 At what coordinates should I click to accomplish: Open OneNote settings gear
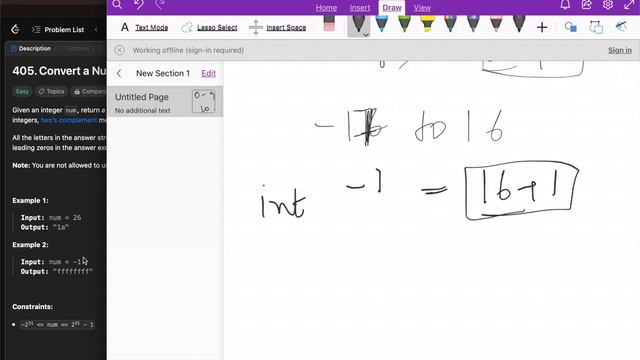pyautogui.click(x=608, y=4)
